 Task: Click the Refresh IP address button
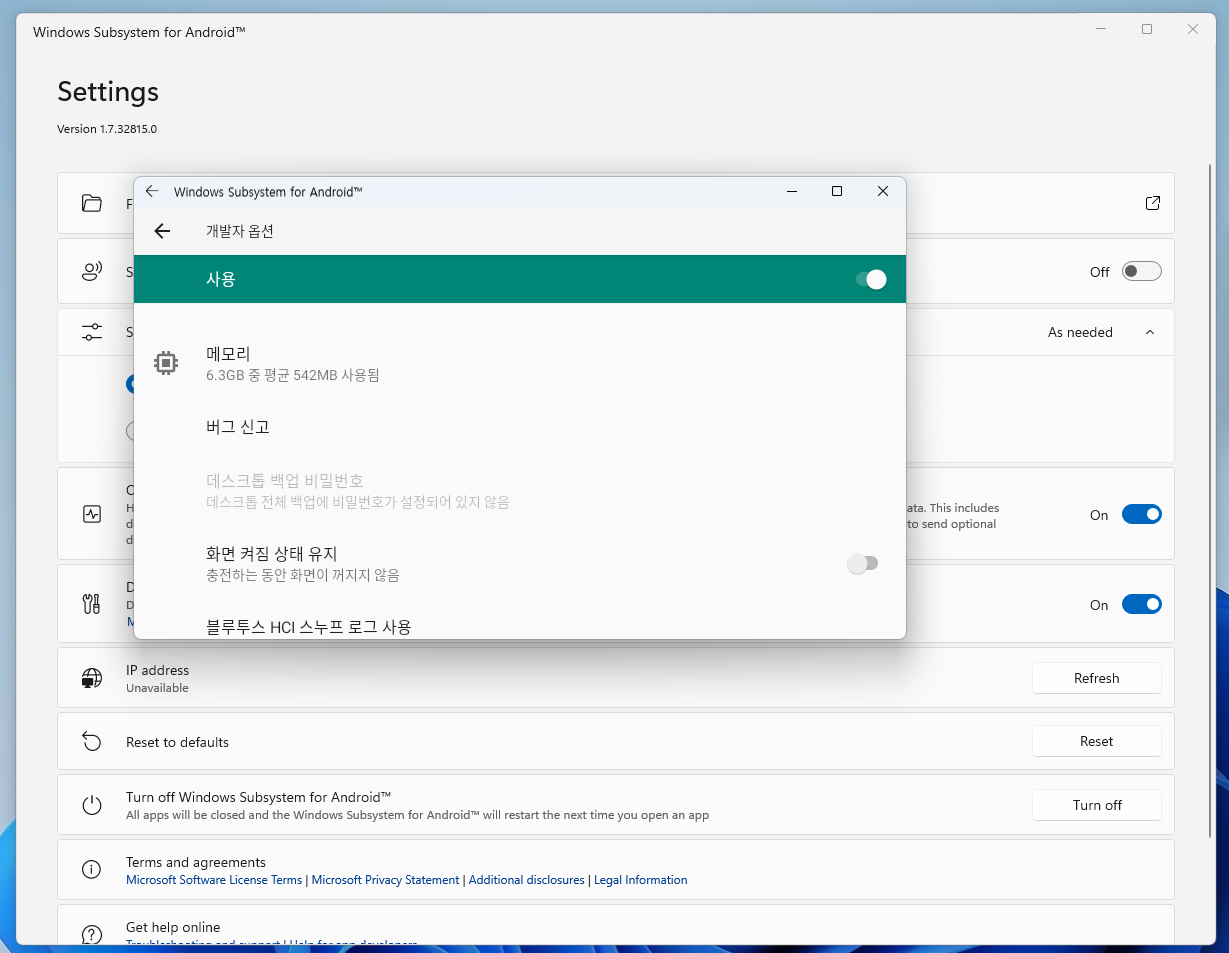[1097, 678]
